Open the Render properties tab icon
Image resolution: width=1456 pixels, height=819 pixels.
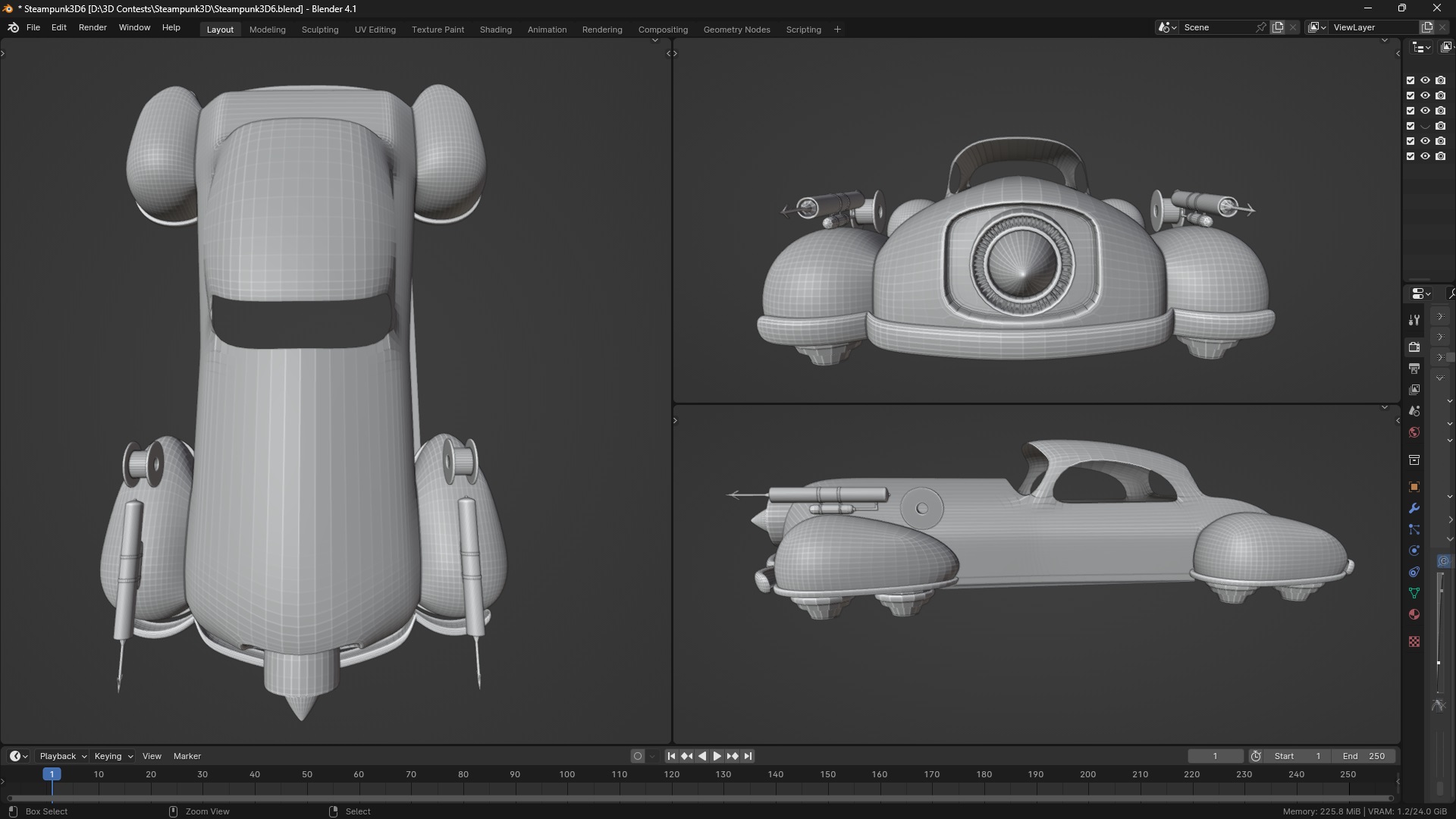[x=1414, y=347]
